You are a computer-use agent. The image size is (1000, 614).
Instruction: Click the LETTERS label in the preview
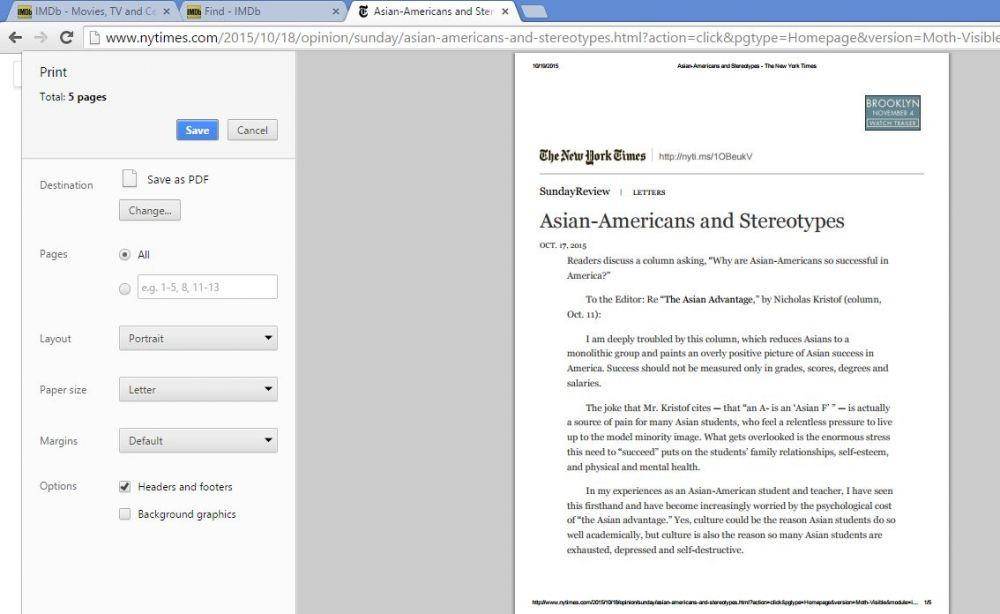point(649,192)
